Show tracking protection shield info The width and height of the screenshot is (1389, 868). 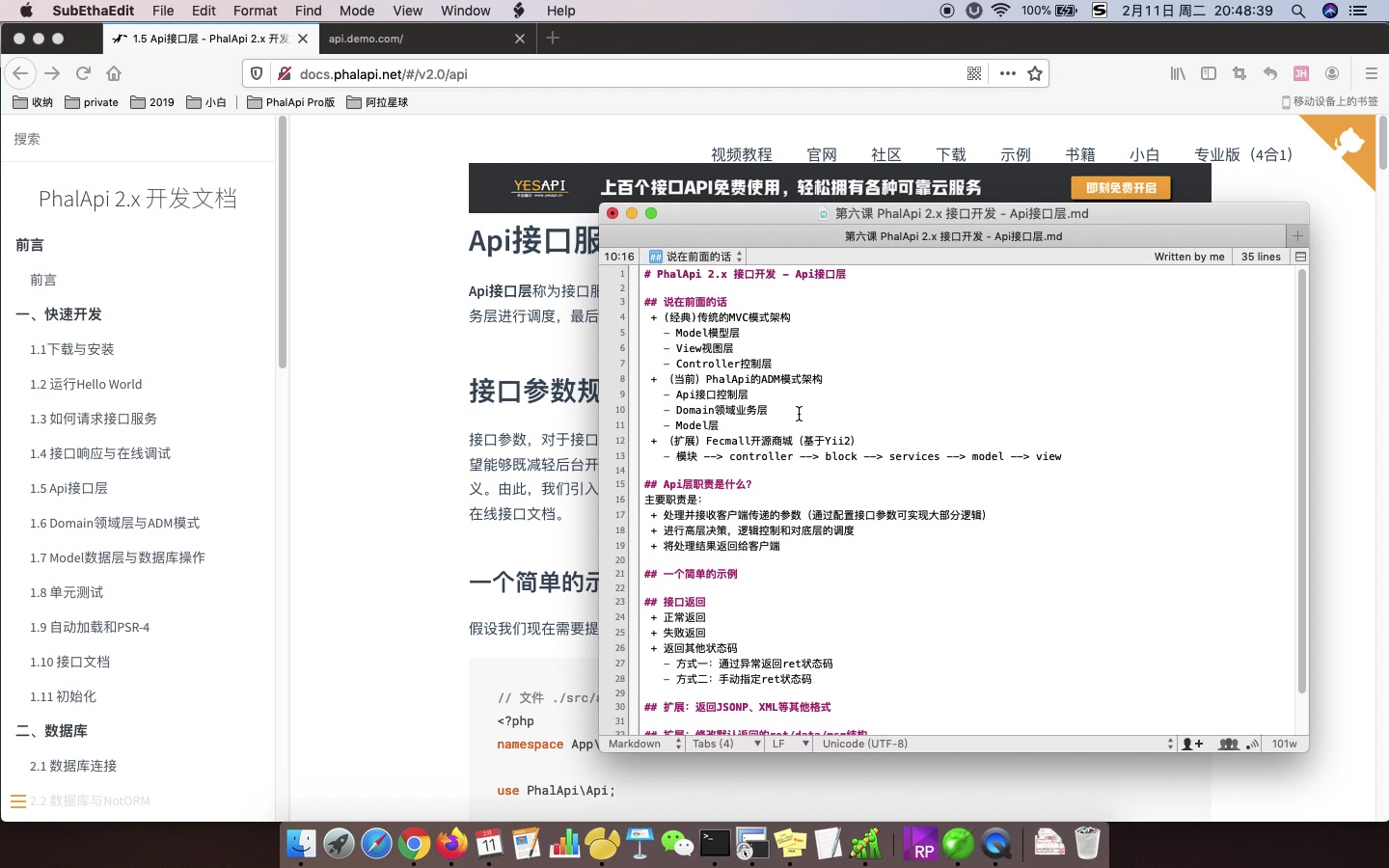coord(257,73)
